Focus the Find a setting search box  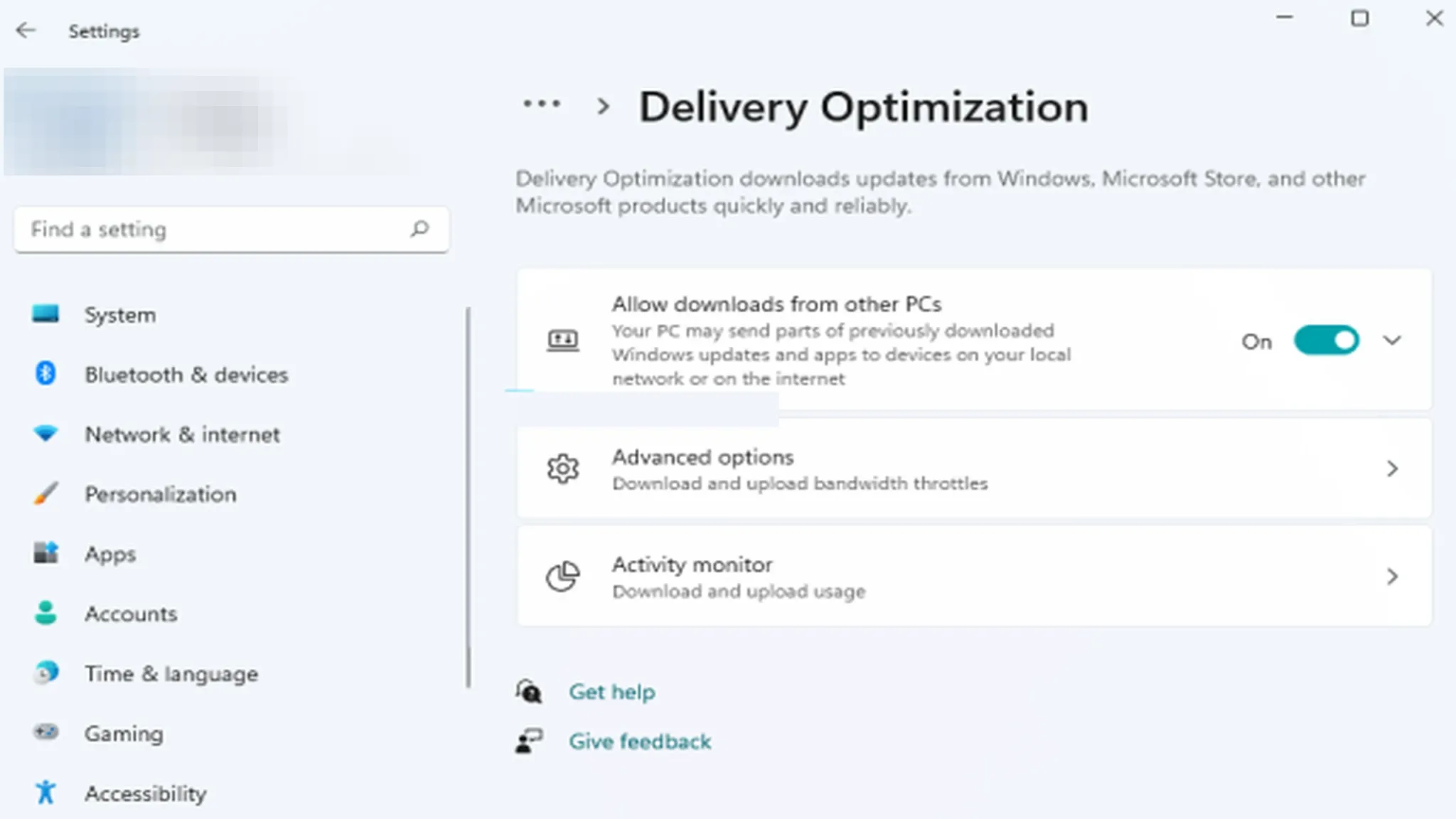tap(232, 230)
